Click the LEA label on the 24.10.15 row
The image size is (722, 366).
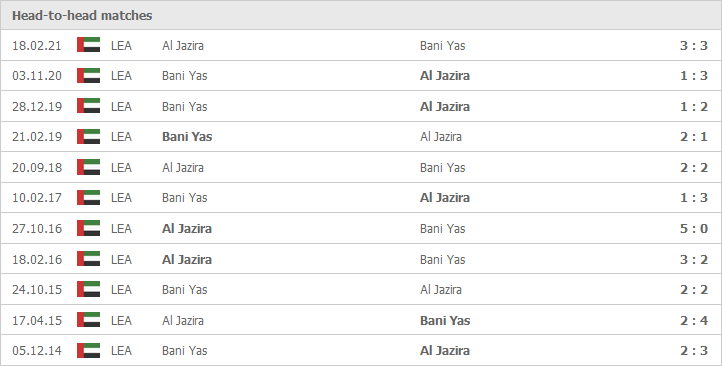tap(121, 290)
